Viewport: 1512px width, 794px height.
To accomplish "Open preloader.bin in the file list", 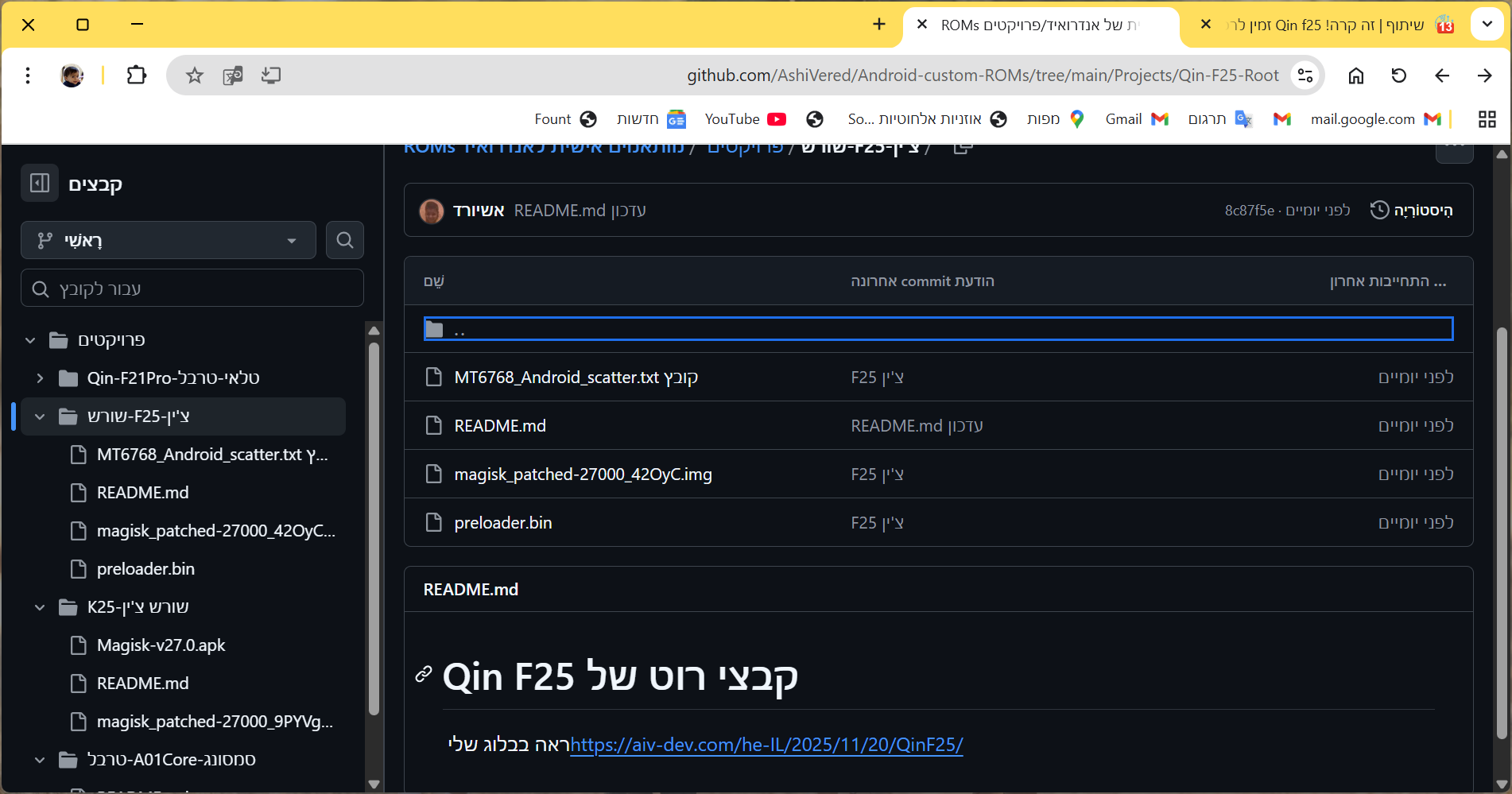I will coord(502,523).
